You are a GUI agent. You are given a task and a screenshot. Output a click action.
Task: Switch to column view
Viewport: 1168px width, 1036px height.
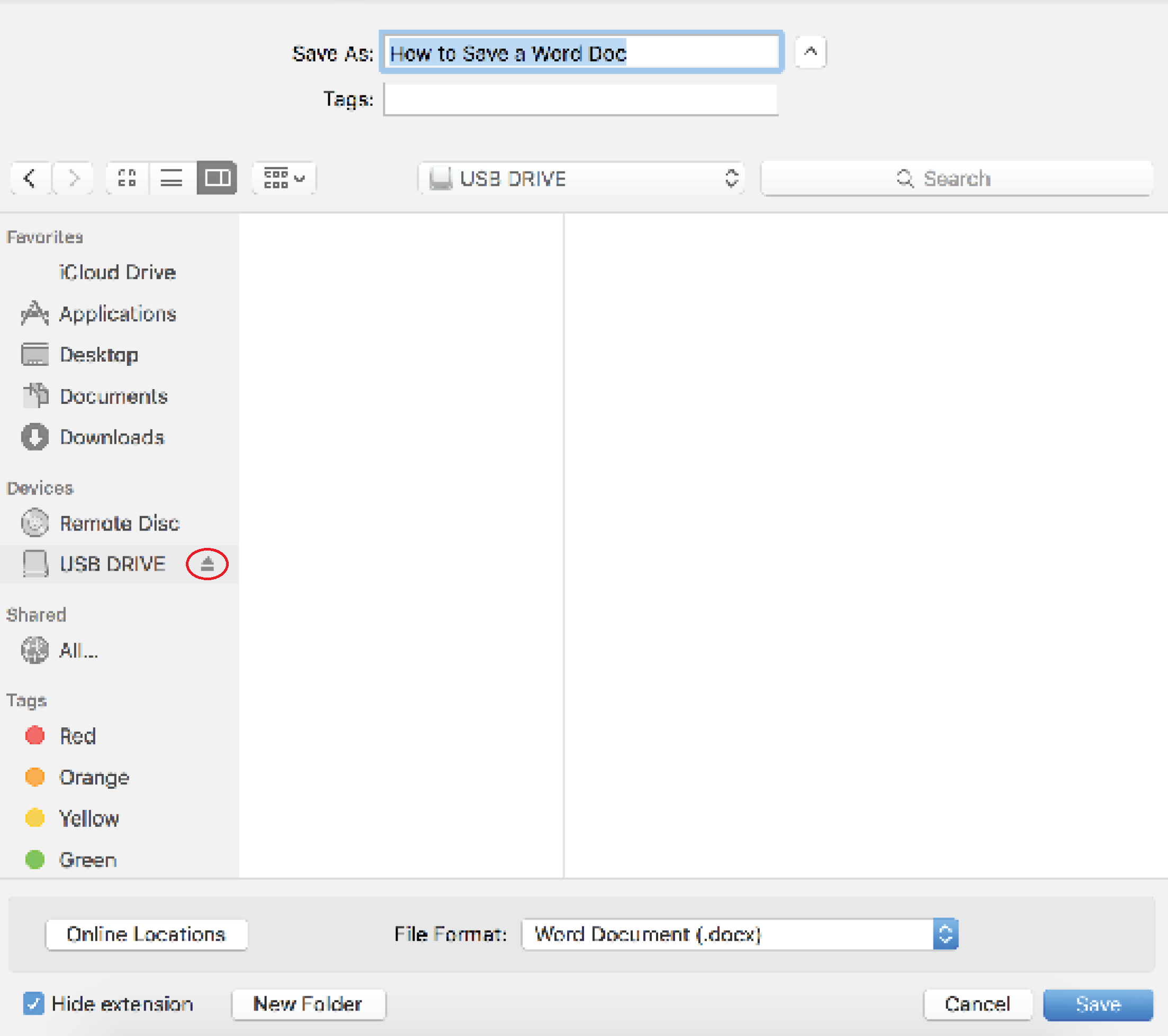[x=217, y=178]
